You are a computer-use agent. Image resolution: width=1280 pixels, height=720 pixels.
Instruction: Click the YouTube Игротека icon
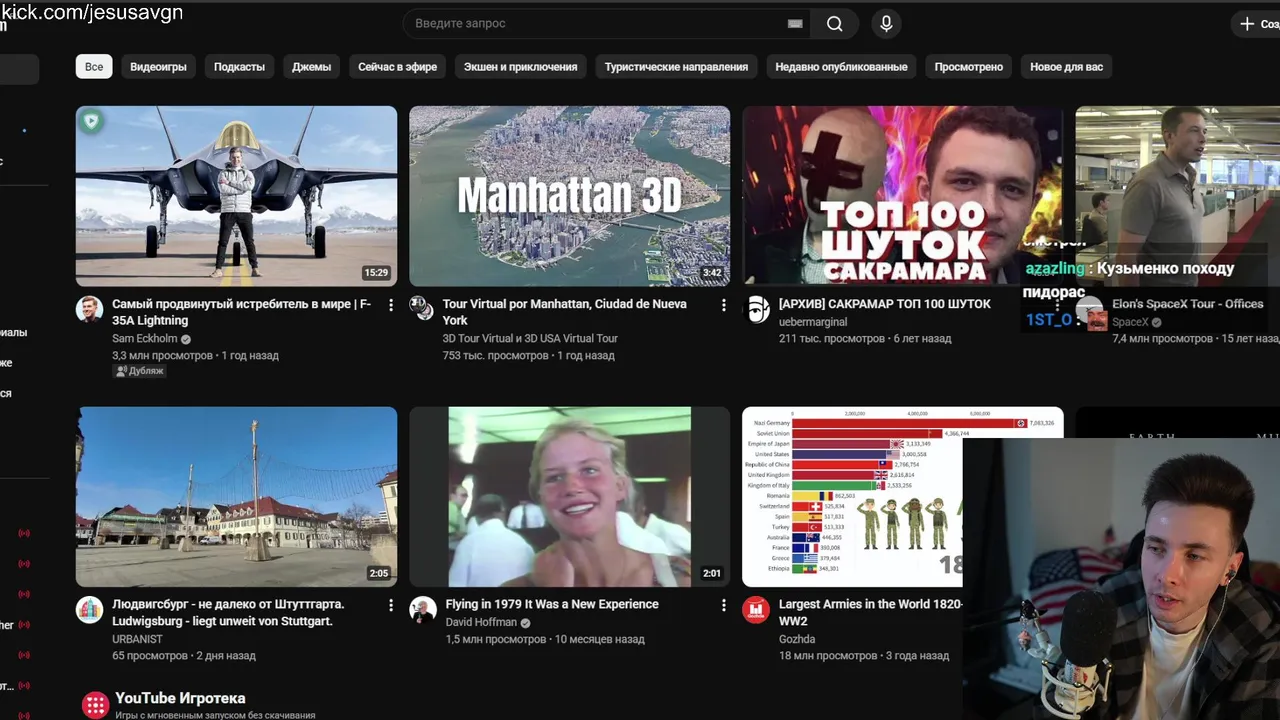pyautogui.click(x=95, y=705)
